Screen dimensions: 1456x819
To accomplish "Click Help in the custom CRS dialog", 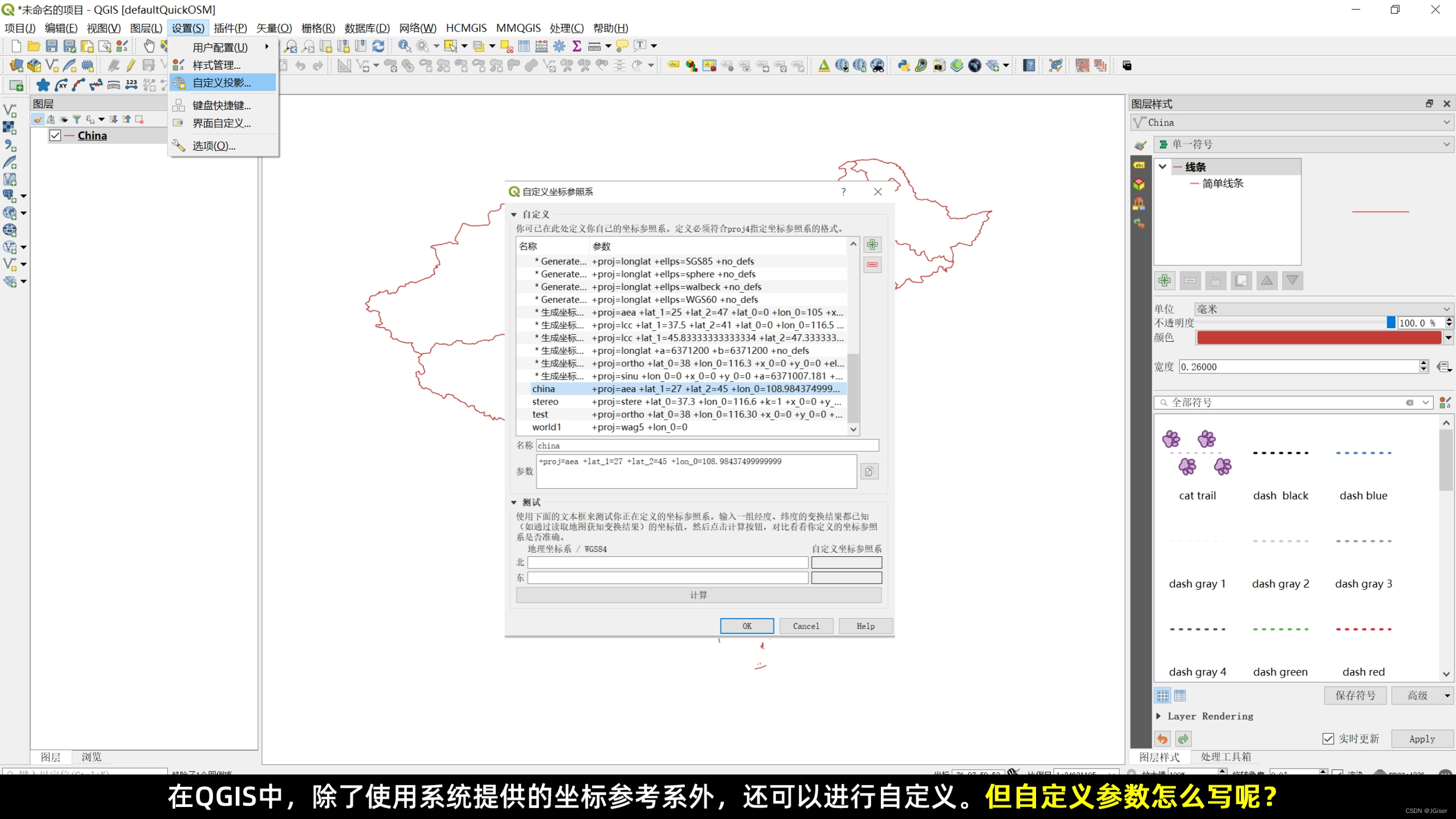I will [865, 626].
